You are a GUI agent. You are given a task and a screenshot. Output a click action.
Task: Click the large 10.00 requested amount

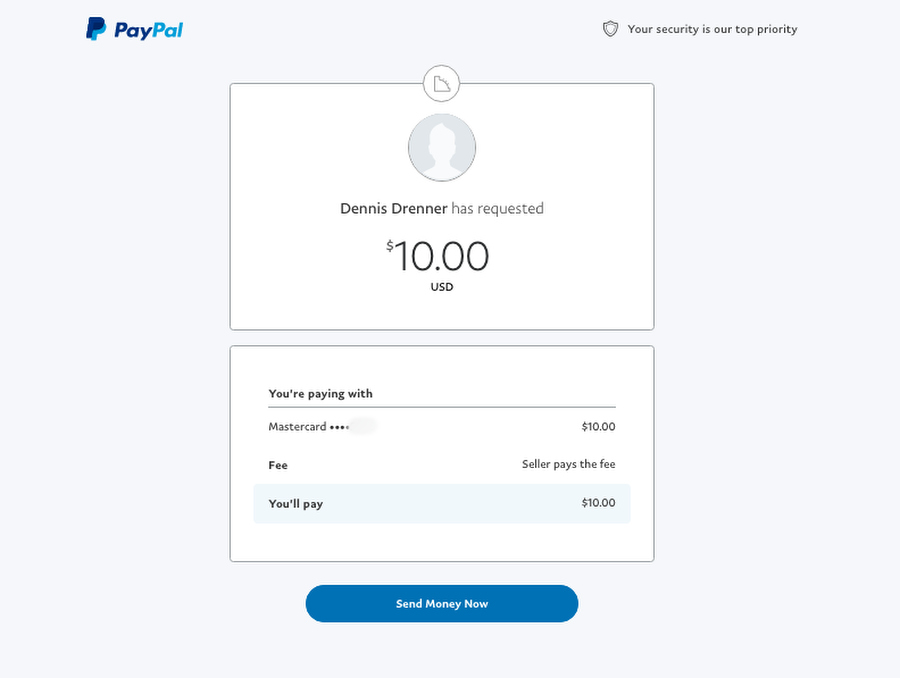pyautogui.click(x=441, y=256)
